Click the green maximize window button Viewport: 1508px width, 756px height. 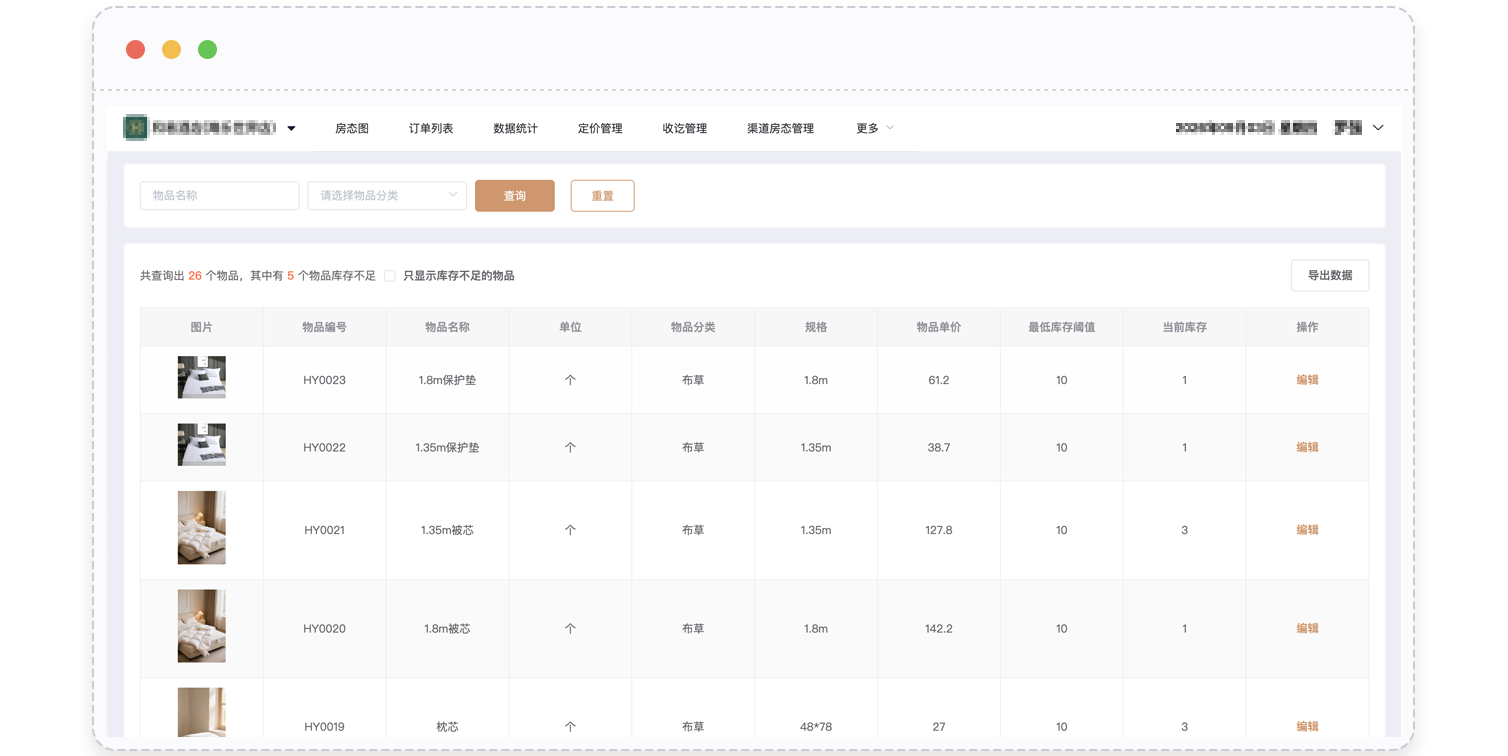(208, 50)
